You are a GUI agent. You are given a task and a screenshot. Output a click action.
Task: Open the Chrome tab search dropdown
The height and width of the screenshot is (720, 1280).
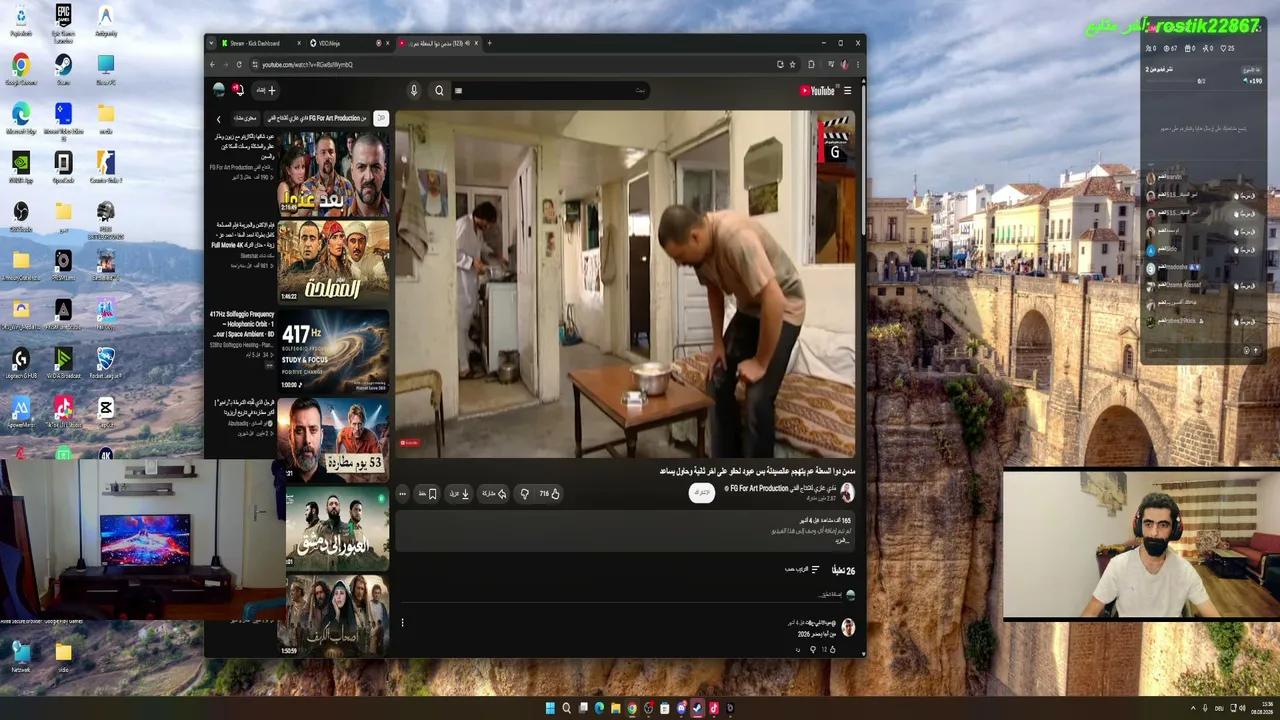[211, 43]
